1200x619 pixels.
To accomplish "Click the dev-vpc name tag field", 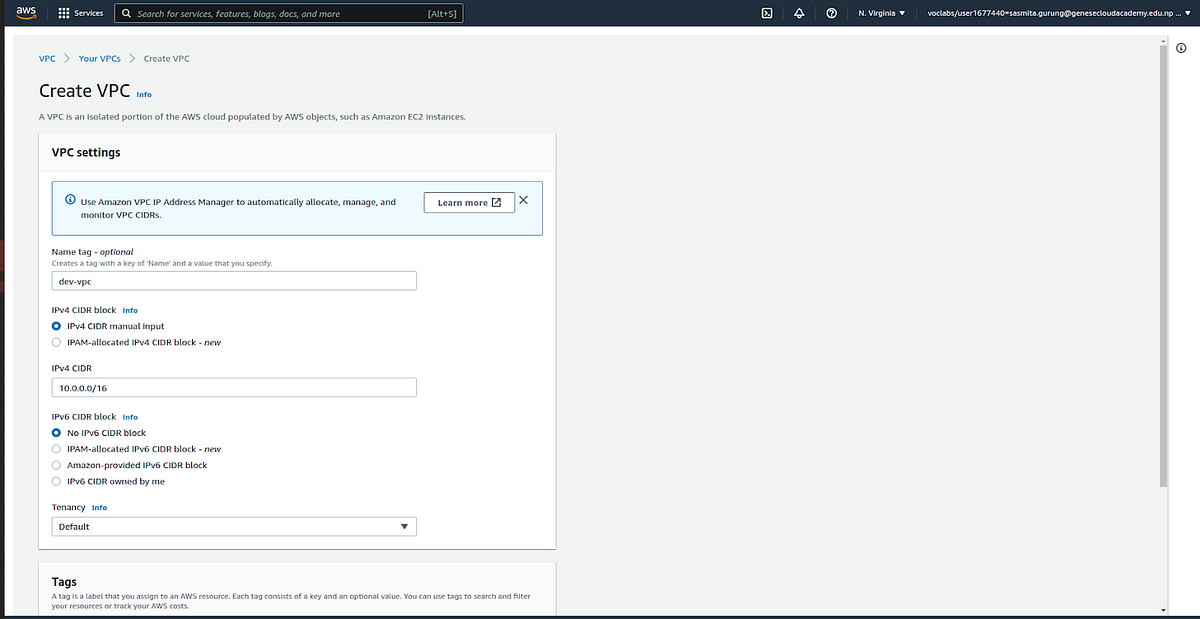I will pos(233,280).
